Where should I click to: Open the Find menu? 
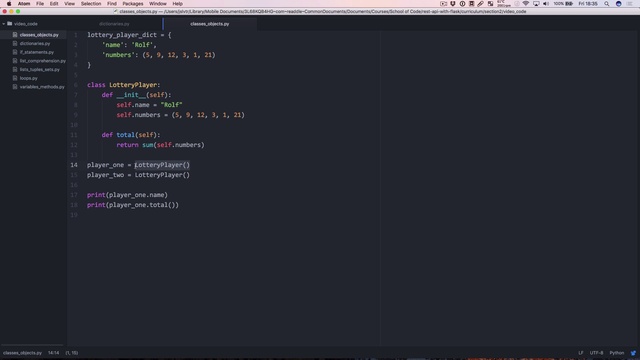tap(112, 4)
